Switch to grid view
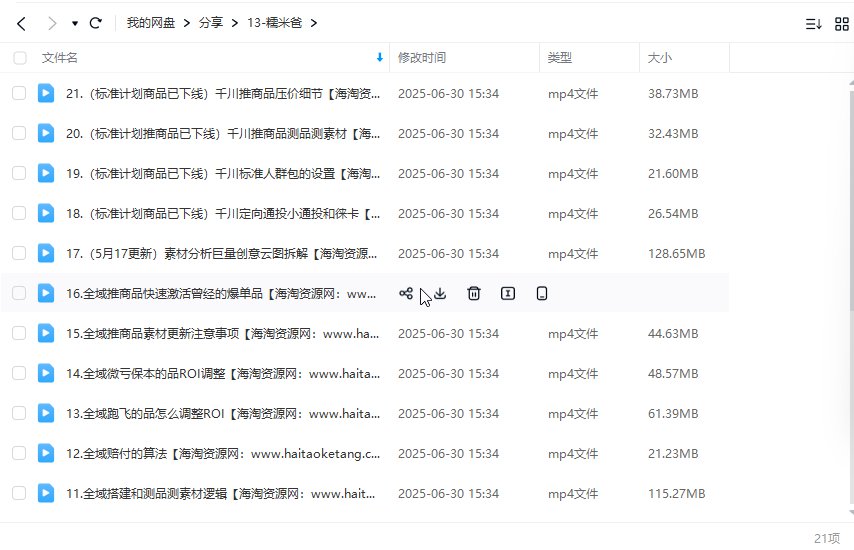This screenshot has height=550, width=854. click(841, 24)
